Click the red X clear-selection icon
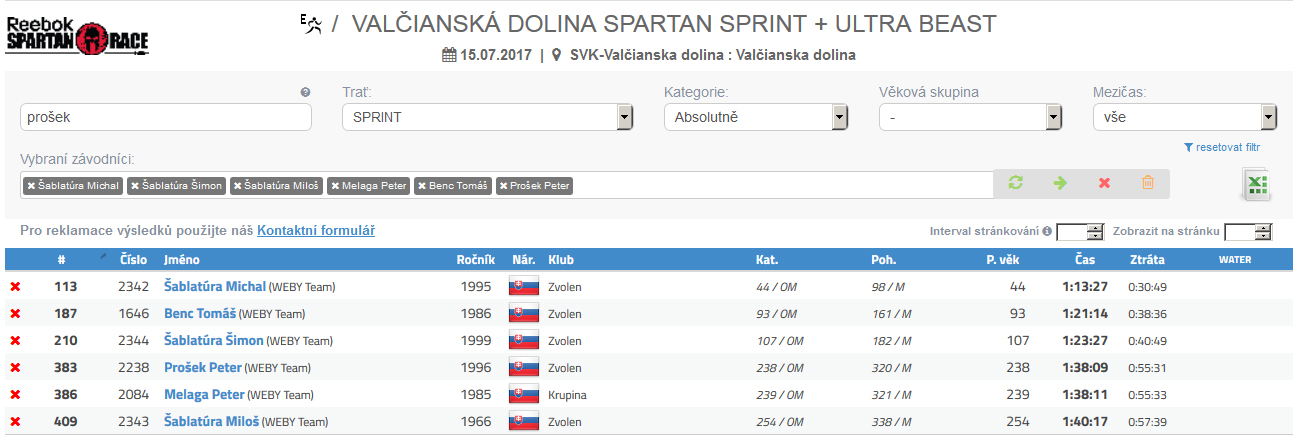The height and width of the screenshot is (441, 1296). pyautogui.click(x=1104, y=183)
